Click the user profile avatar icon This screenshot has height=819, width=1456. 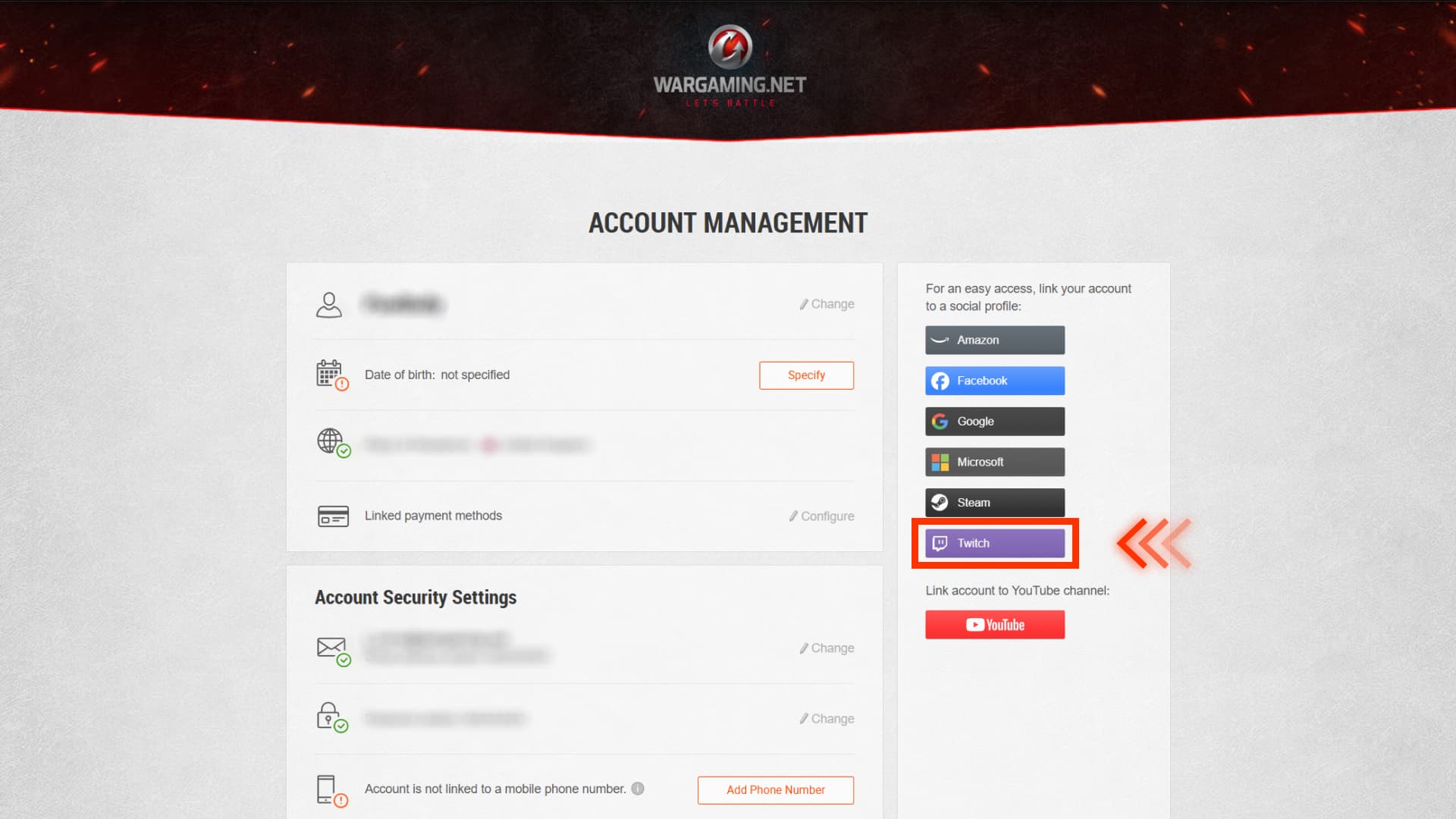coord(328,305)
